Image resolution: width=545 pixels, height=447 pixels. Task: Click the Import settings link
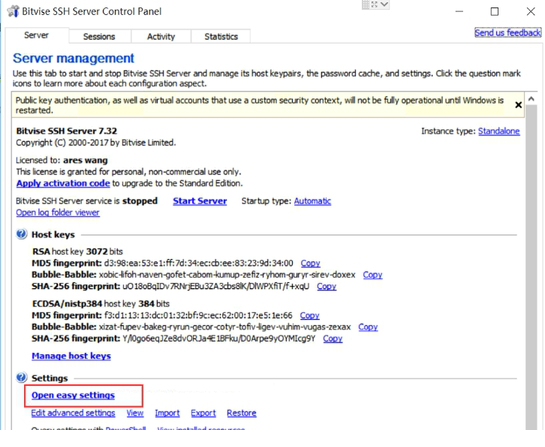click(167, 413)
